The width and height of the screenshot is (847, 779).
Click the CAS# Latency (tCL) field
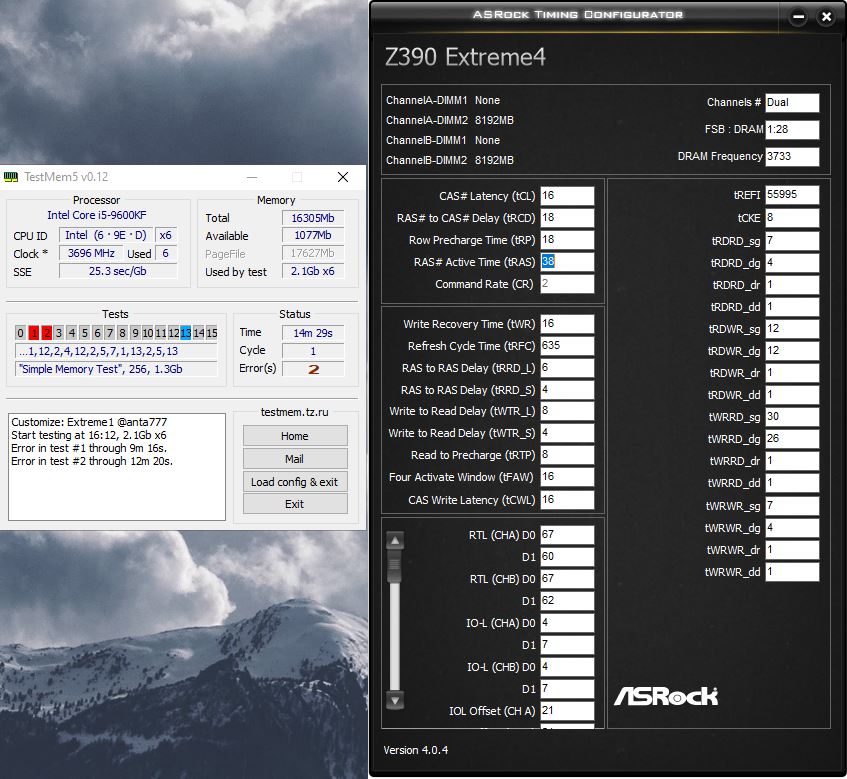point(567,196)
